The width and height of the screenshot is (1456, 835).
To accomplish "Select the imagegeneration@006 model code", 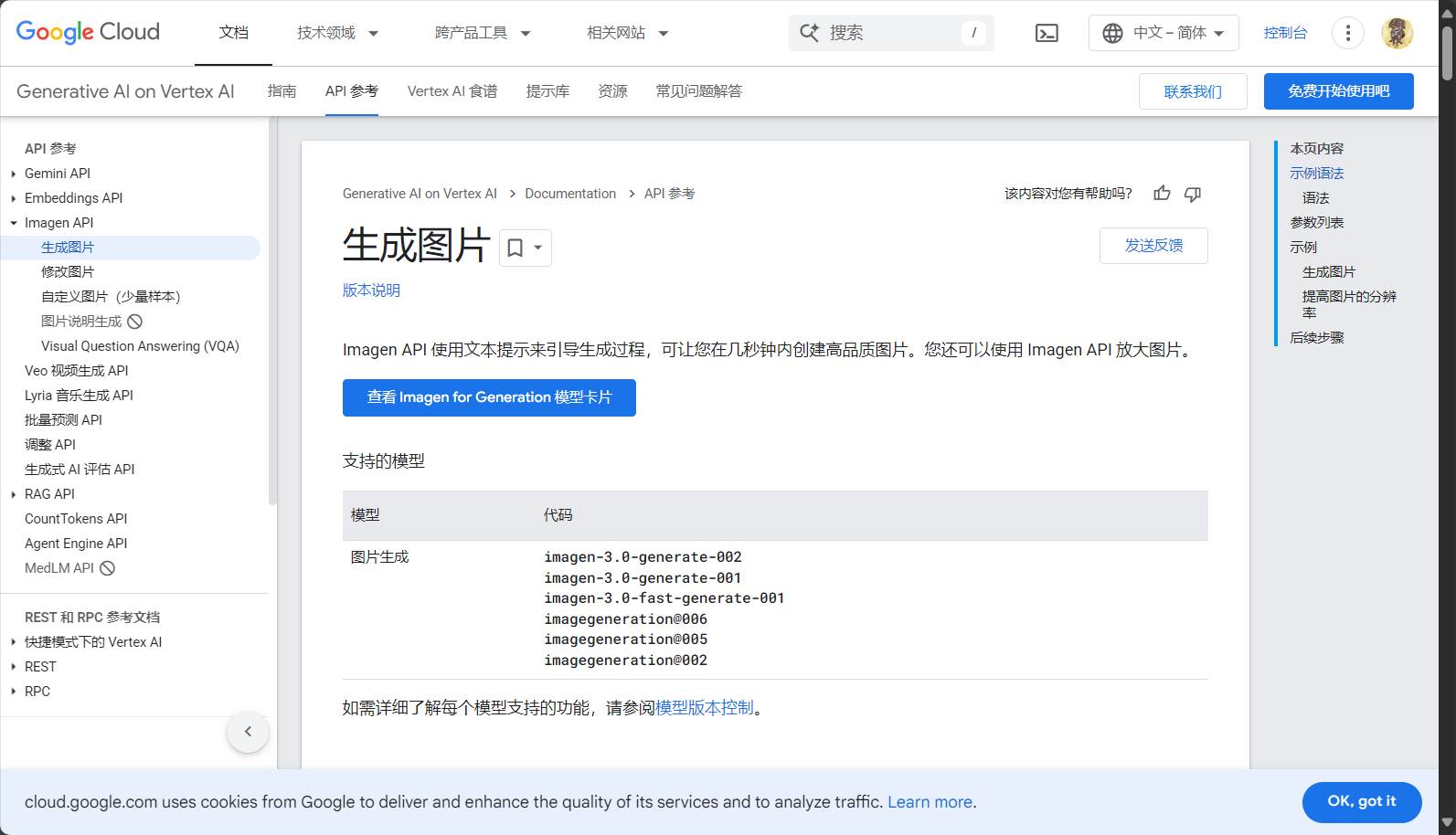I will [x=626, y=619].
